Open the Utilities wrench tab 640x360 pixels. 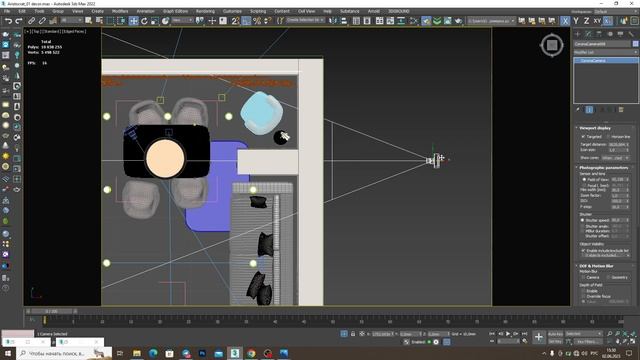point(631,34)
